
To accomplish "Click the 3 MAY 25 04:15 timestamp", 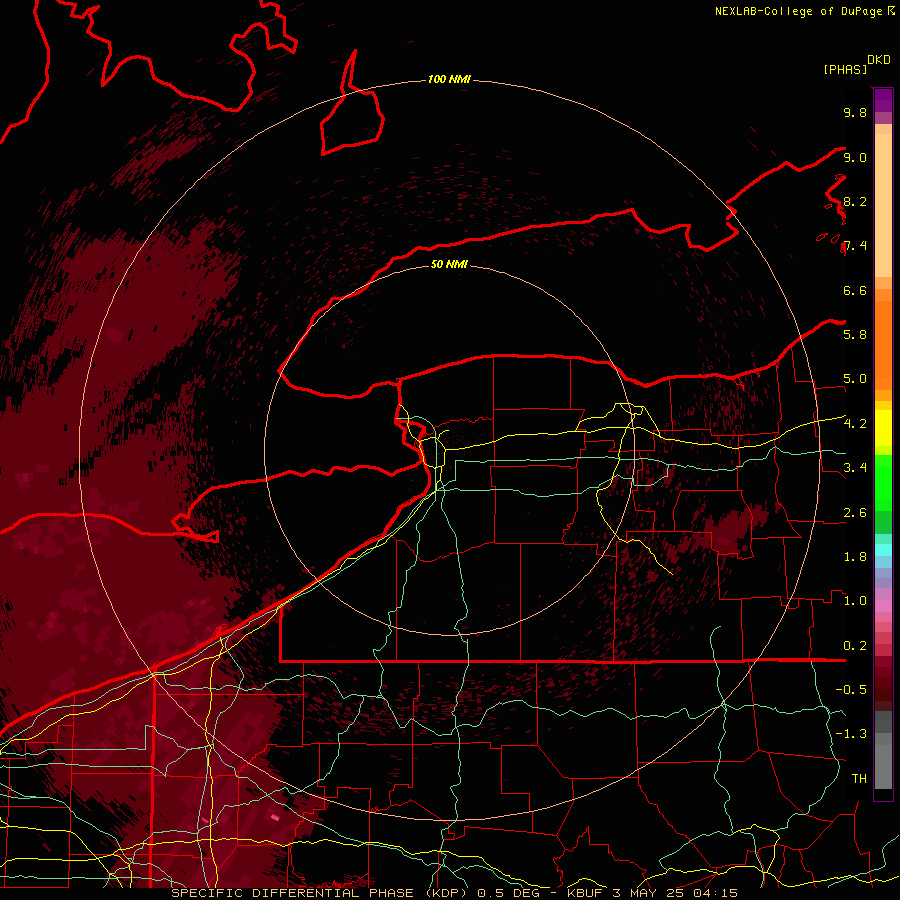I will coord(676,893).
